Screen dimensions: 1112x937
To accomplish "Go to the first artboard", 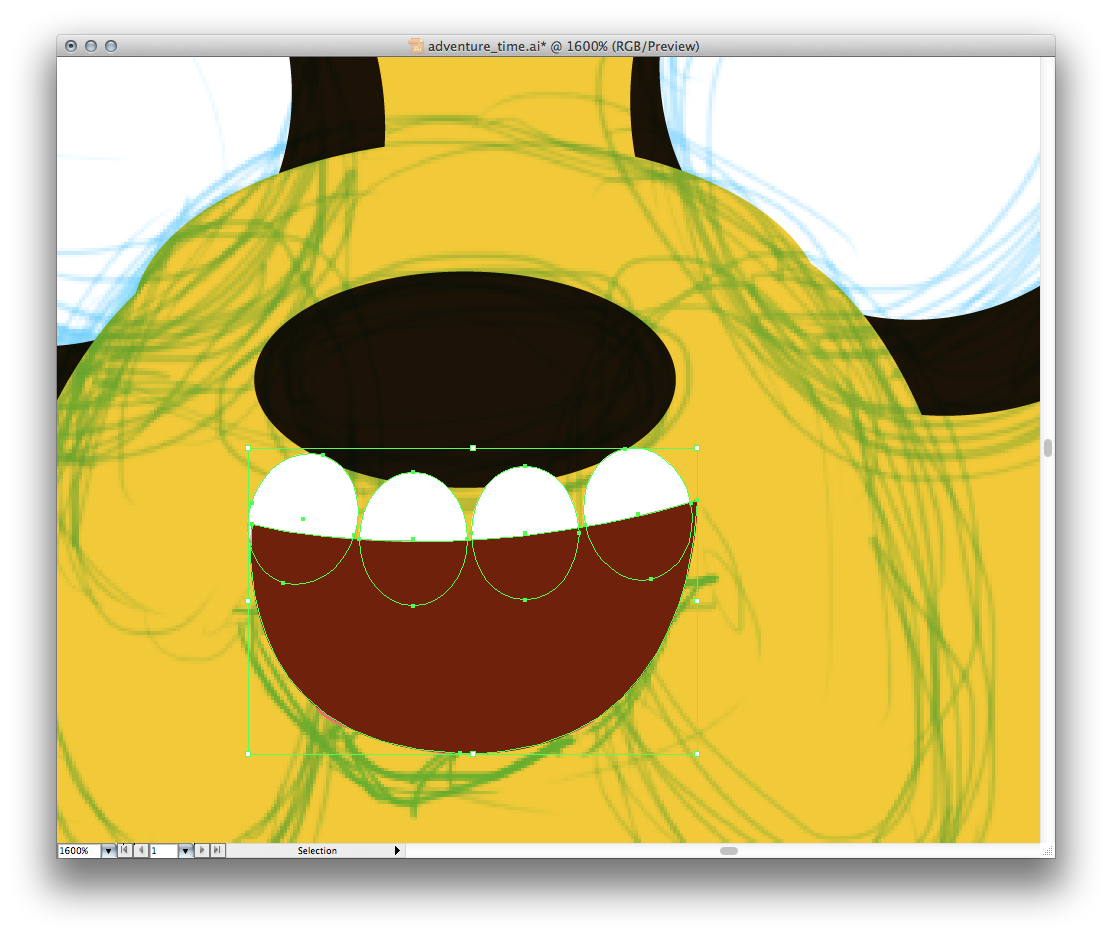I will pyautogui.click(x=125, y=850).
